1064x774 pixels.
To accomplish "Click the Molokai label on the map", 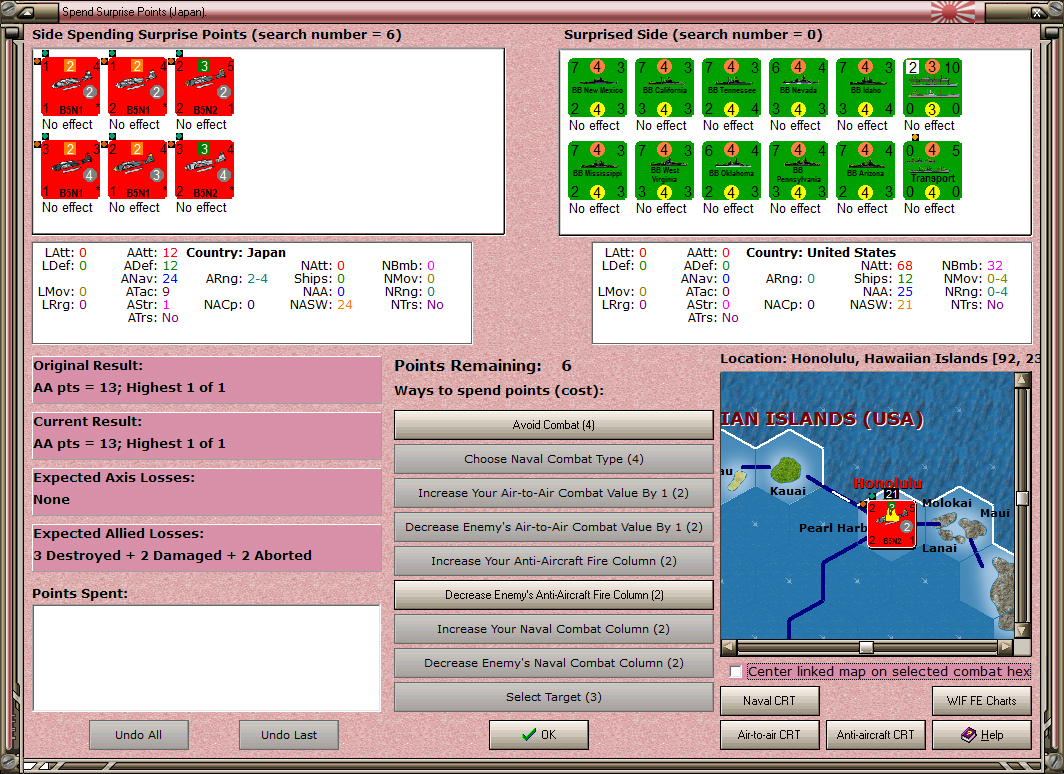I will click(x=947, y=503).
